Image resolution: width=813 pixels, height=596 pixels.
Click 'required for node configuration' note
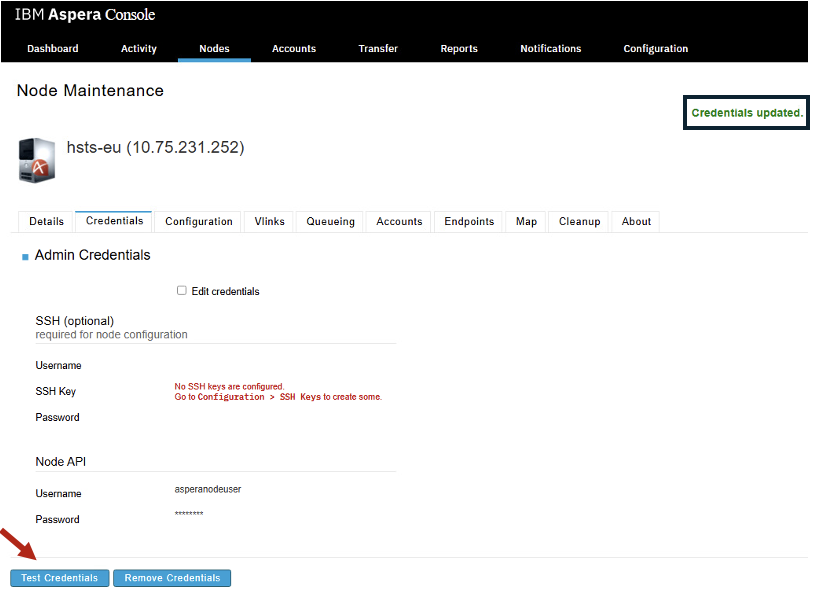click(x=111, y=335)
